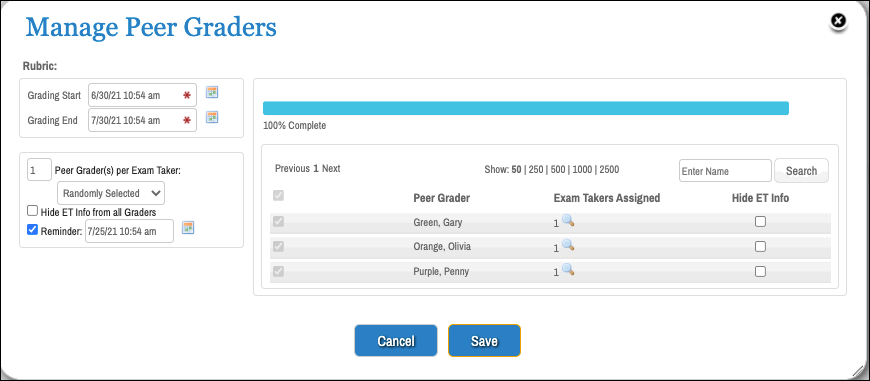Image resolution: width=870 pixels, height=381 pixels.
Task: Save the peer grader settings
Action: click(x=484, y=341)
